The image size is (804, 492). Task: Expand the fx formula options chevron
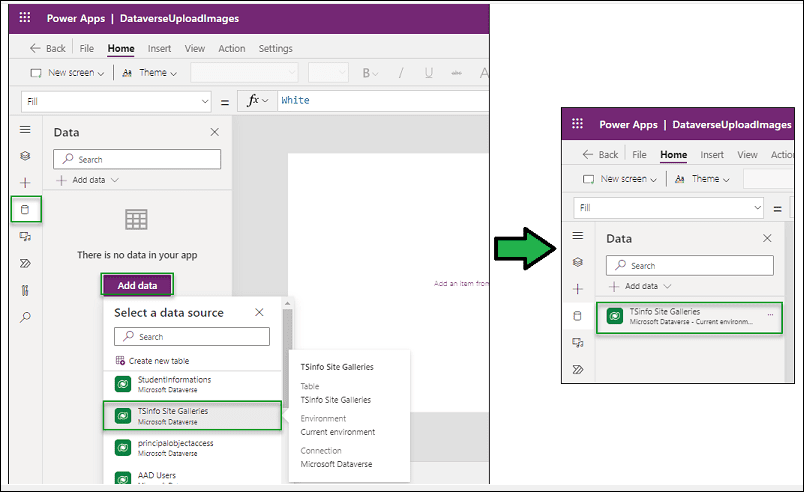pyautogui.click(x=265, y=101)
